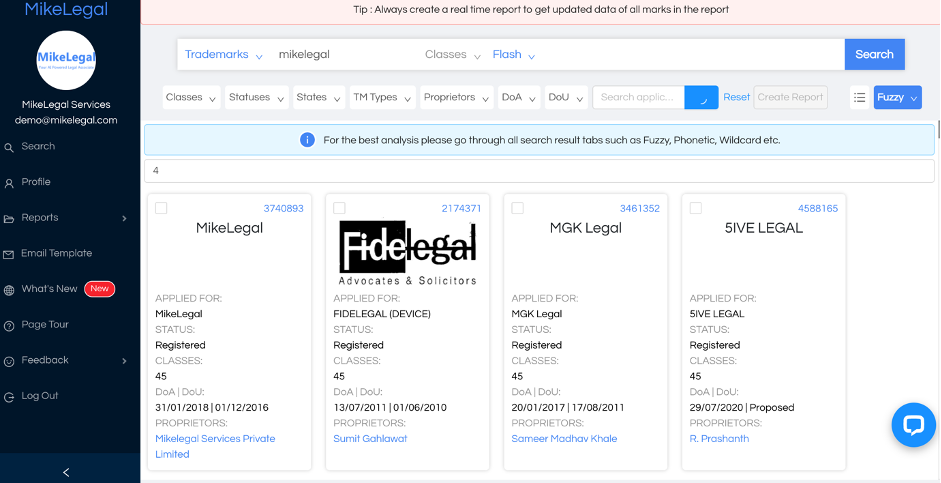Image resolution: width=941 pixels, height=483 pixels.
Task: Open the Flash search mode dropdown
Action: coord(514,55)
